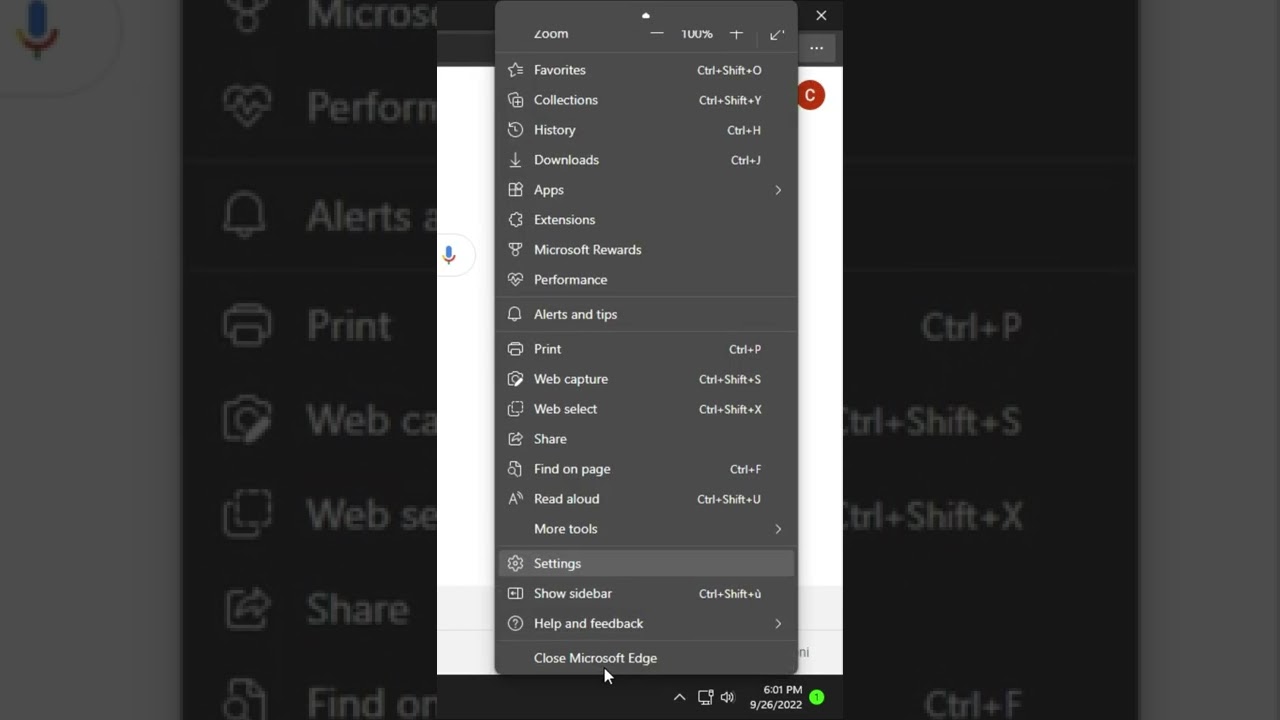Click the Extensions puzzle icon
Viewport: 1280px width, 720px height.
tap(515, 220)
